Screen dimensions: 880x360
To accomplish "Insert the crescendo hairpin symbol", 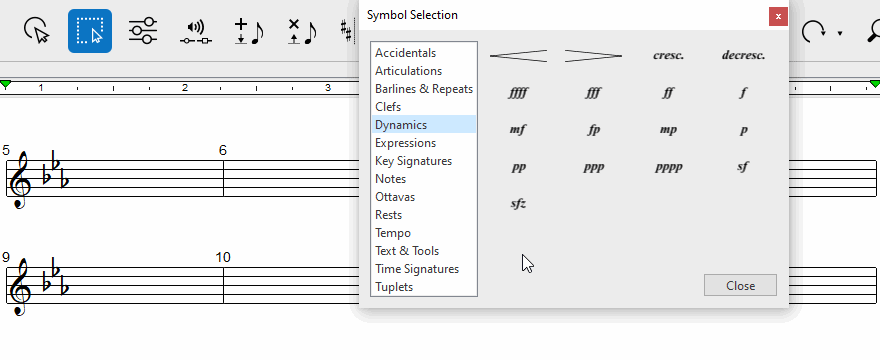I will click(x=518, y=56).
